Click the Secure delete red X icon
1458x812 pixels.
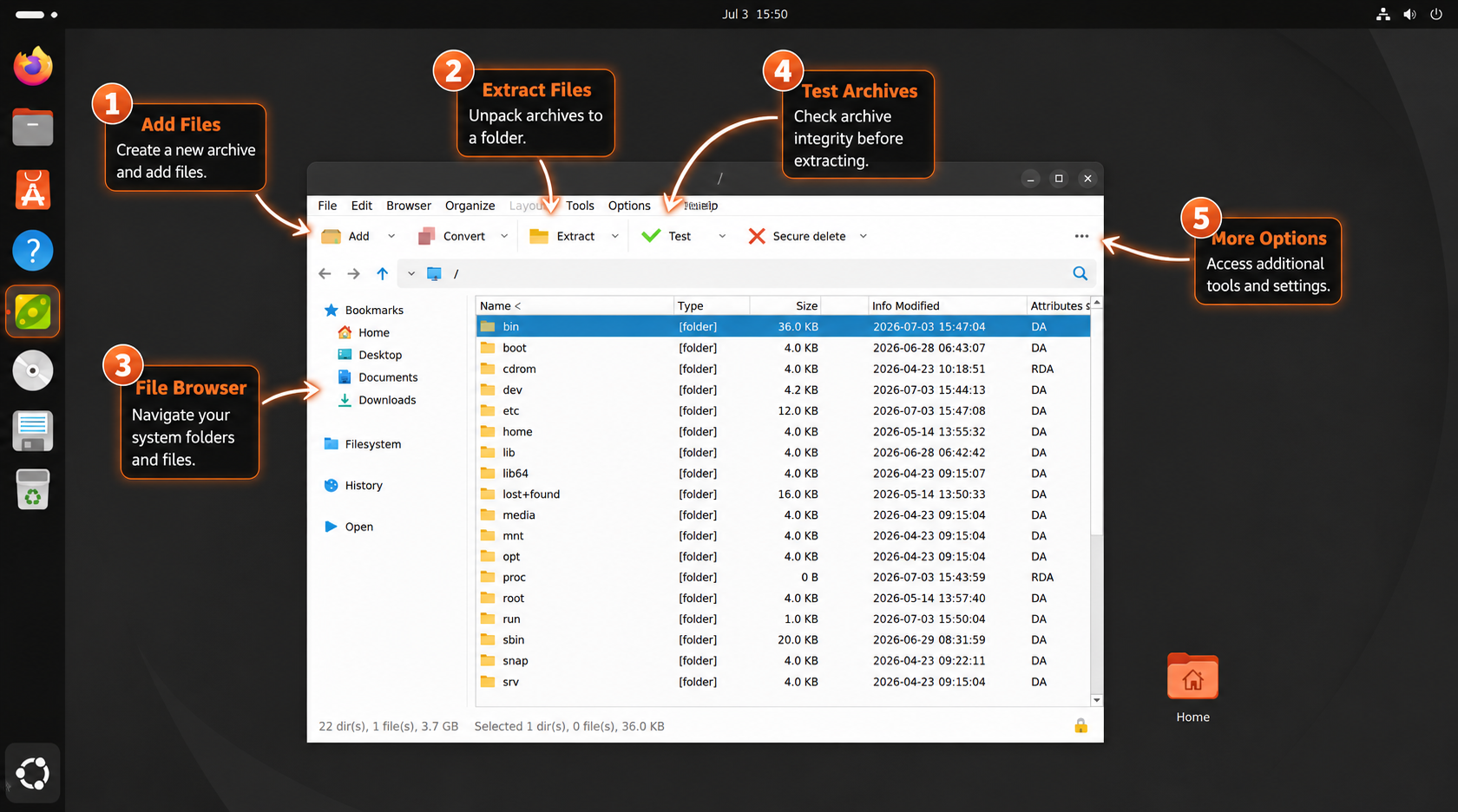(x=757, y=236)
